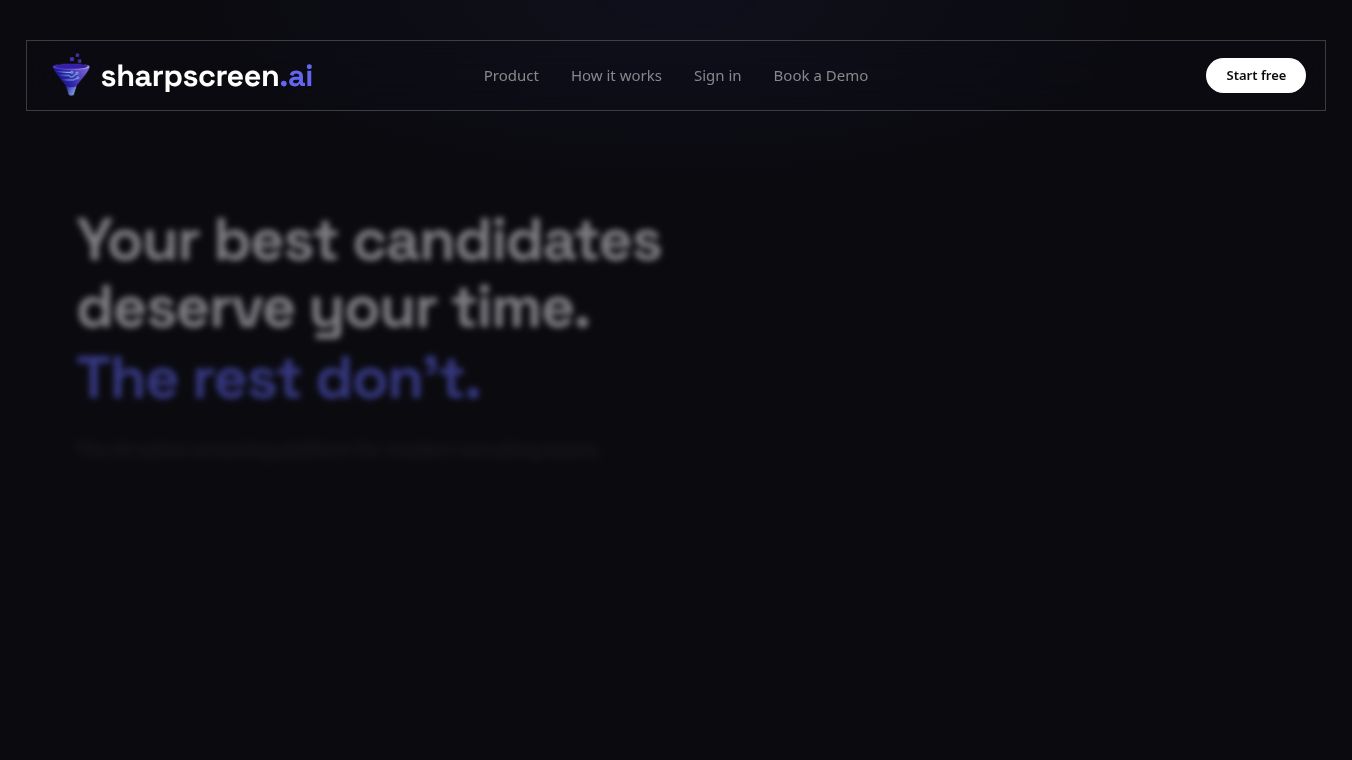This screenshot has height=760, width=1352.
Task: Click the capitalized word Your starting the headline
Action: click(x=138, y=241)
